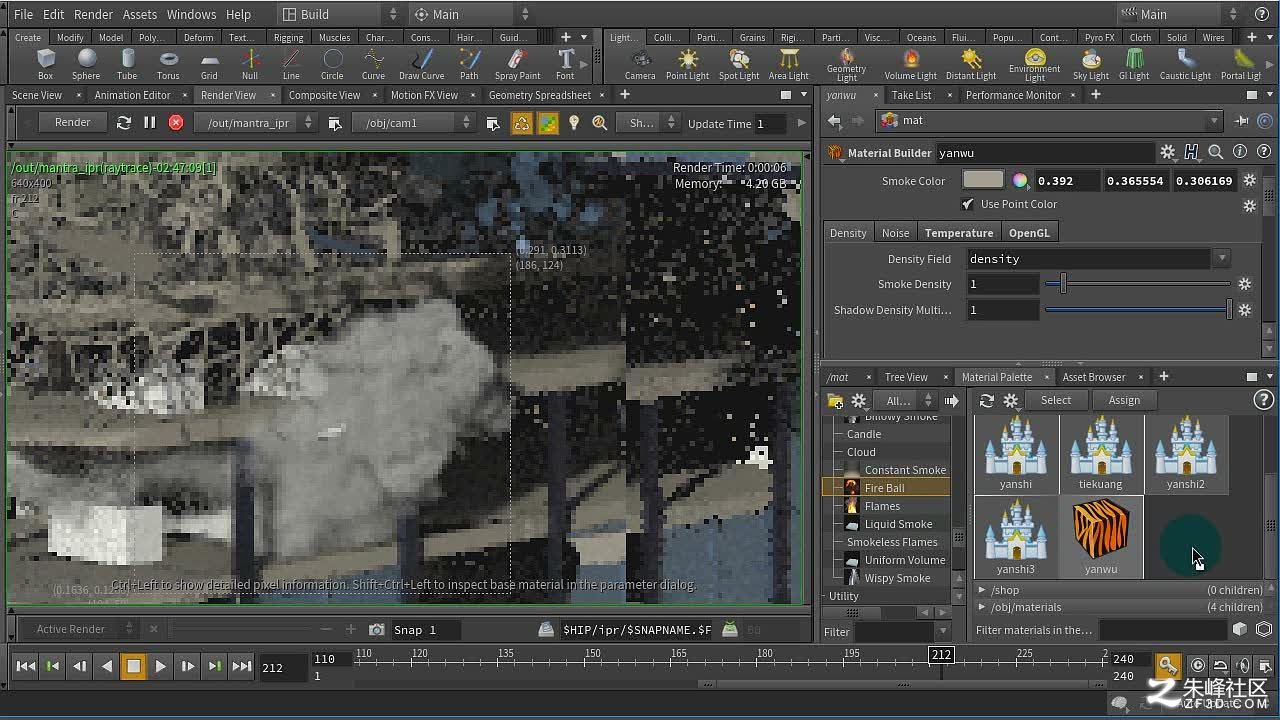Jump to the first frame

[26, 666]
